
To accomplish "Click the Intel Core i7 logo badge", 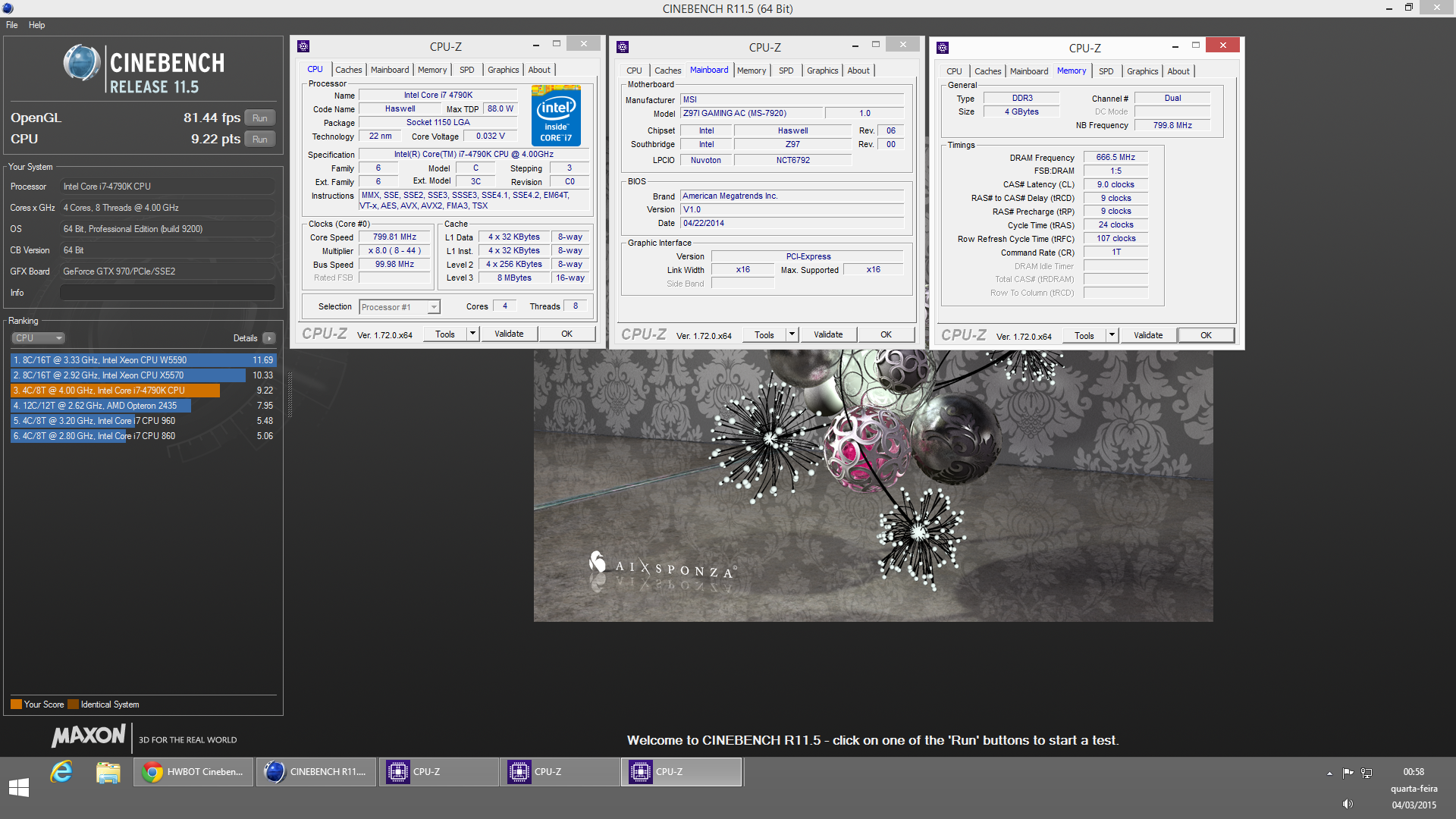I will 556,115.
